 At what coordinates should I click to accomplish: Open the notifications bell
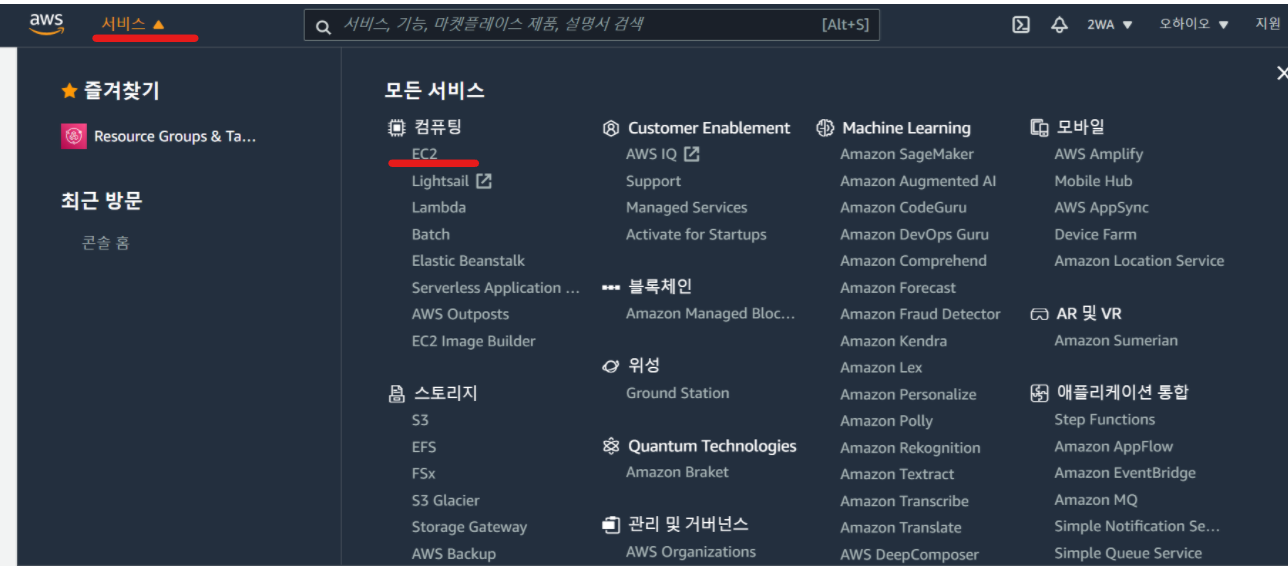tap(1059, 25)
